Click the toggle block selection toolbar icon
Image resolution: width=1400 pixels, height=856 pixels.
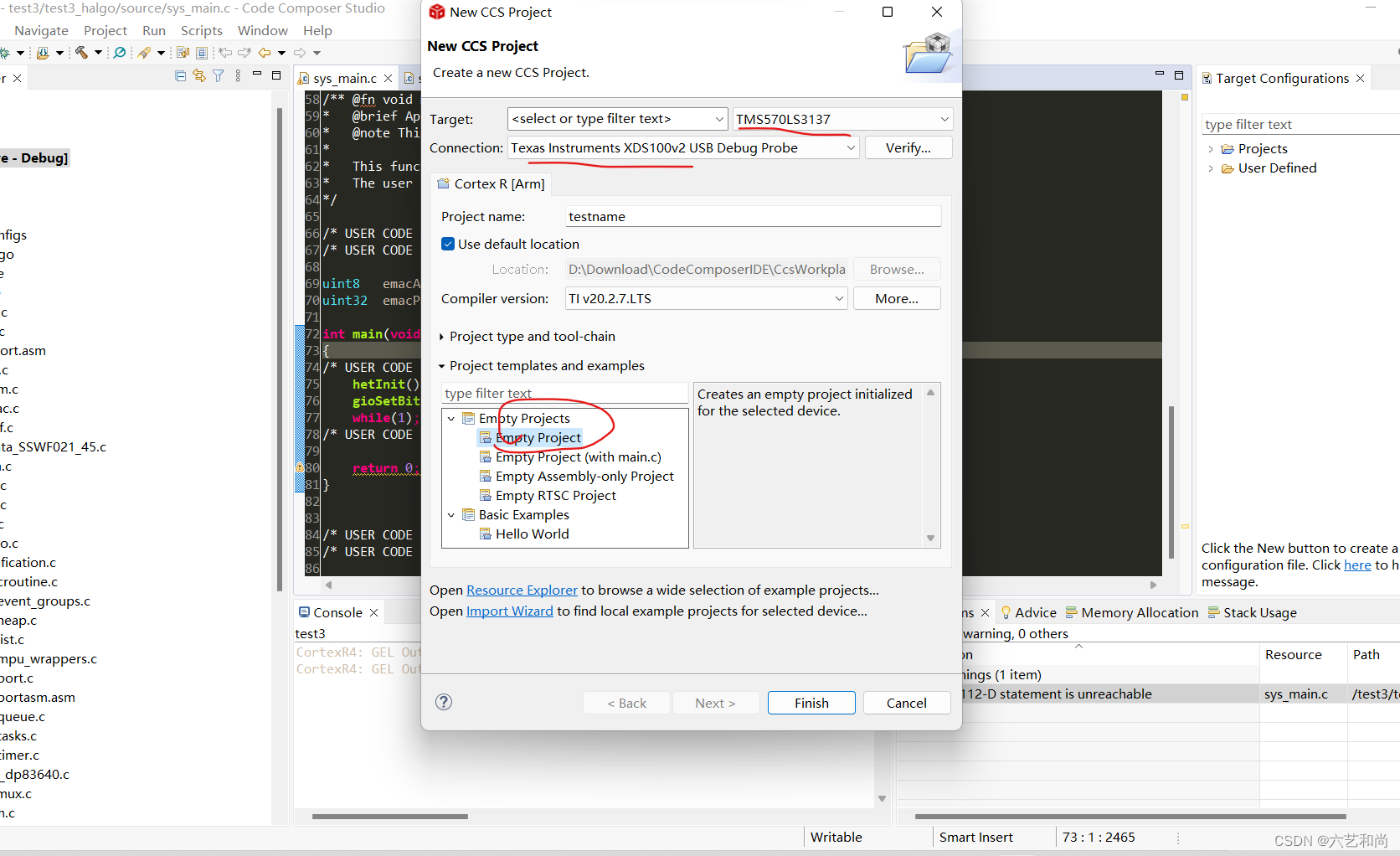click(202, 53)
